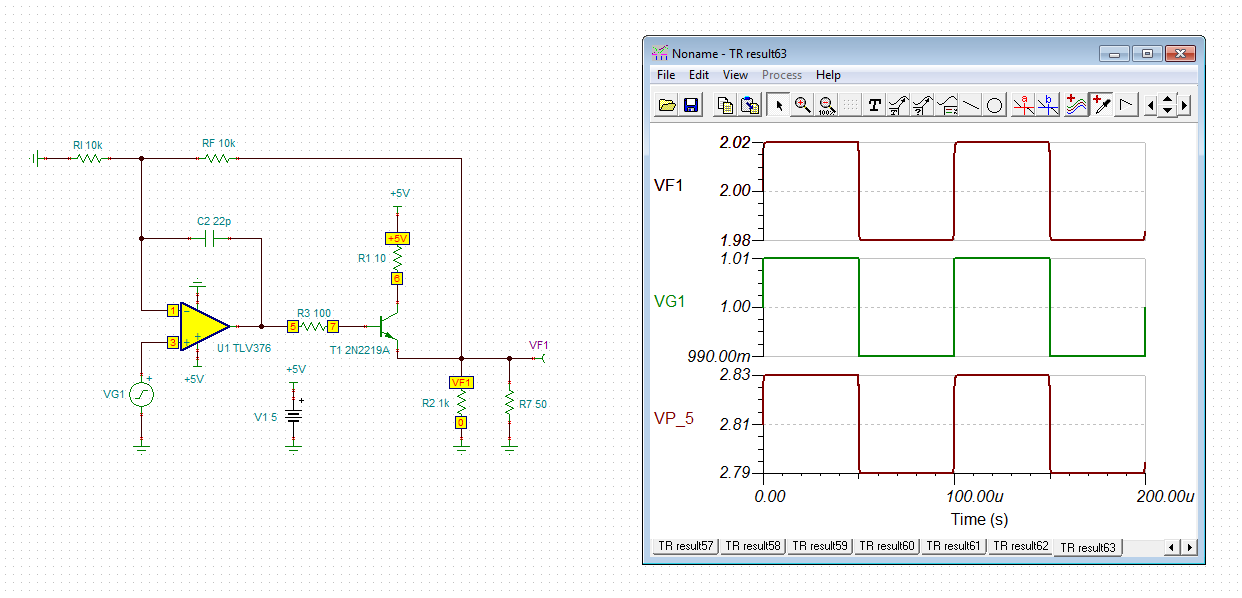This screenshot has height=598, width=1242.
Task: Switch to the TR result61 tab
Action: point(954,546)
